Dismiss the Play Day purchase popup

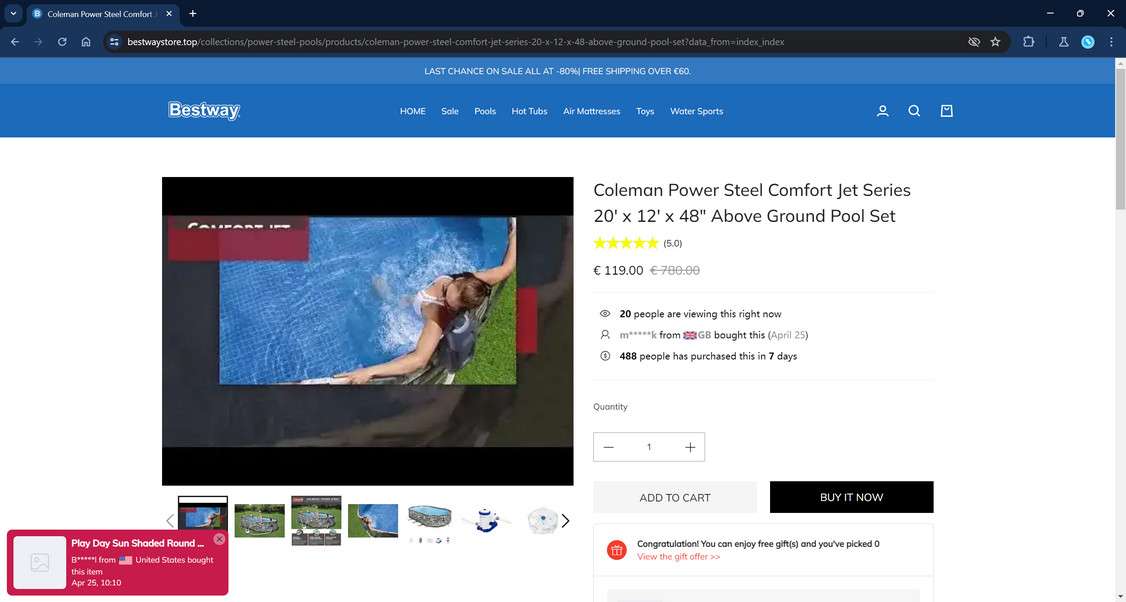[219, 539]
